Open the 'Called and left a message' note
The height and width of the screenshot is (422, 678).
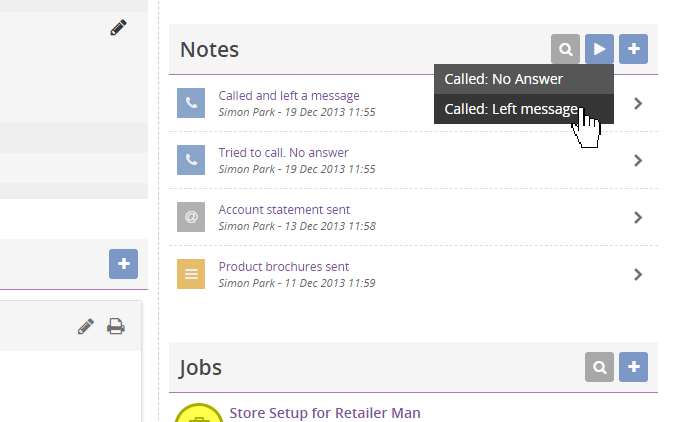tap(289, 96)
